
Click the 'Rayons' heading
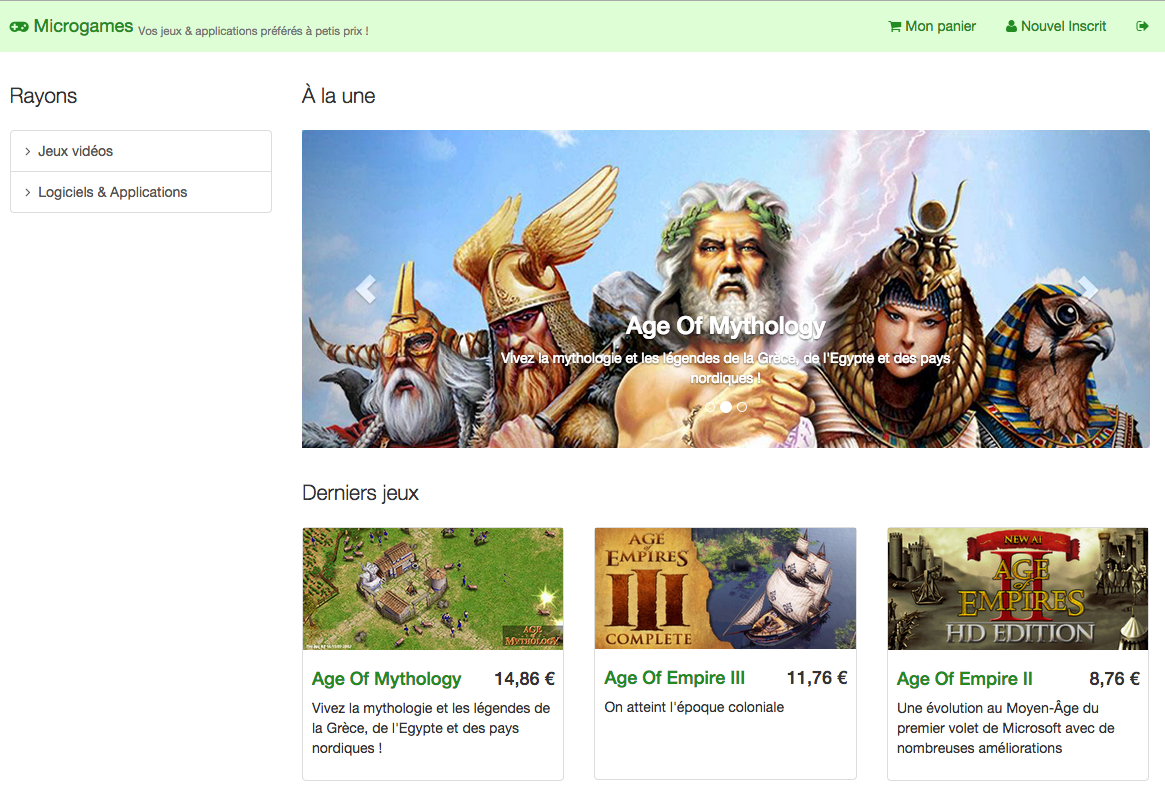click(43, 96)
